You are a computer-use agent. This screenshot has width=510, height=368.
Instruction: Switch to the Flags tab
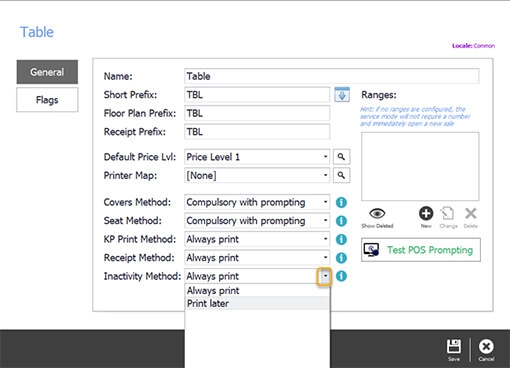click(x=47, y=100)
